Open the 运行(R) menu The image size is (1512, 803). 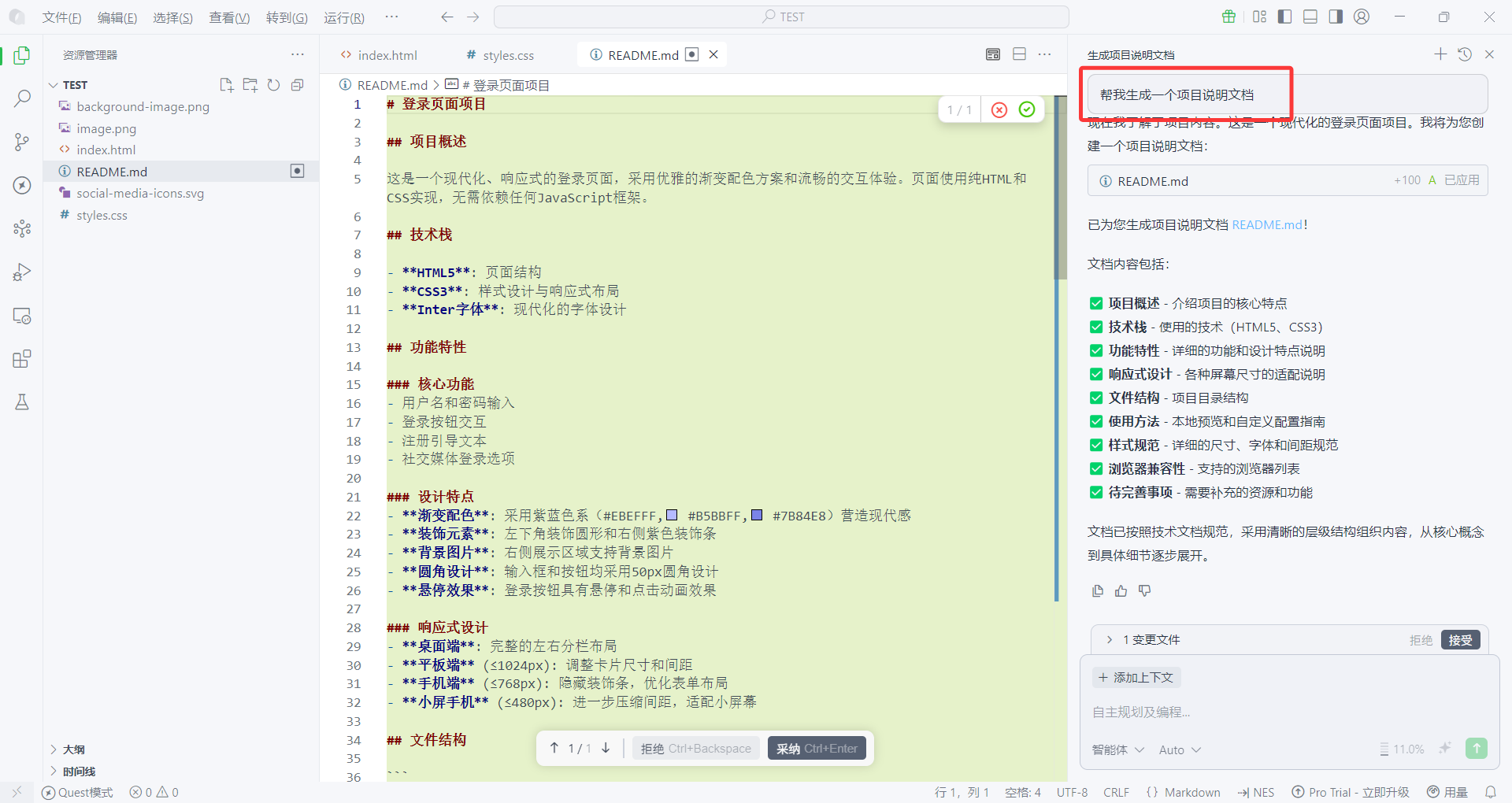click(343, 17)
